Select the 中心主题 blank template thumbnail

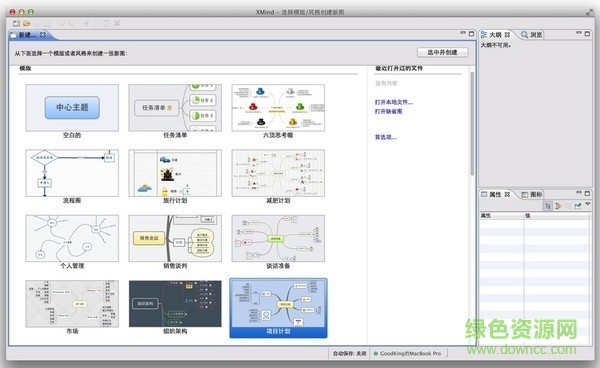tap(72, 108)
